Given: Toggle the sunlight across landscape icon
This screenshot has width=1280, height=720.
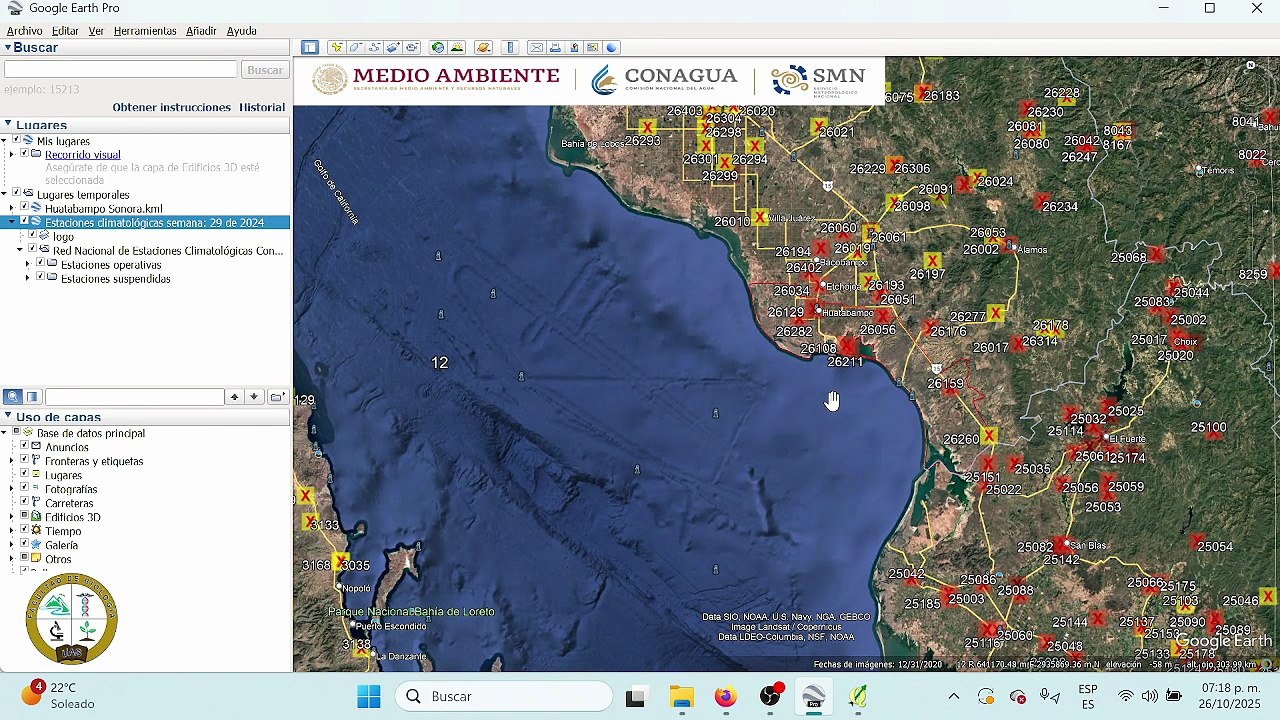Looking at the screenshot, I should click(x=457, y=47).
